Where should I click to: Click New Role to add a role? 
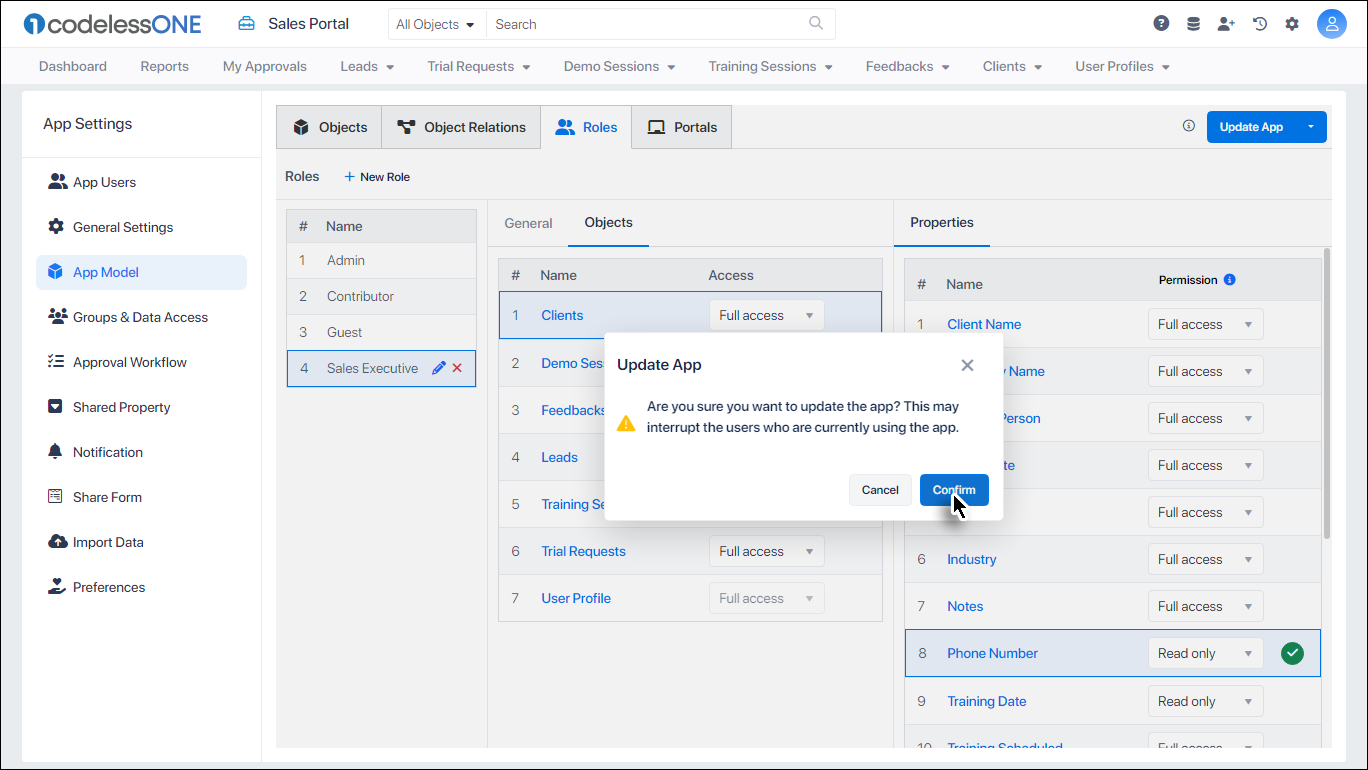coord(377,176)
